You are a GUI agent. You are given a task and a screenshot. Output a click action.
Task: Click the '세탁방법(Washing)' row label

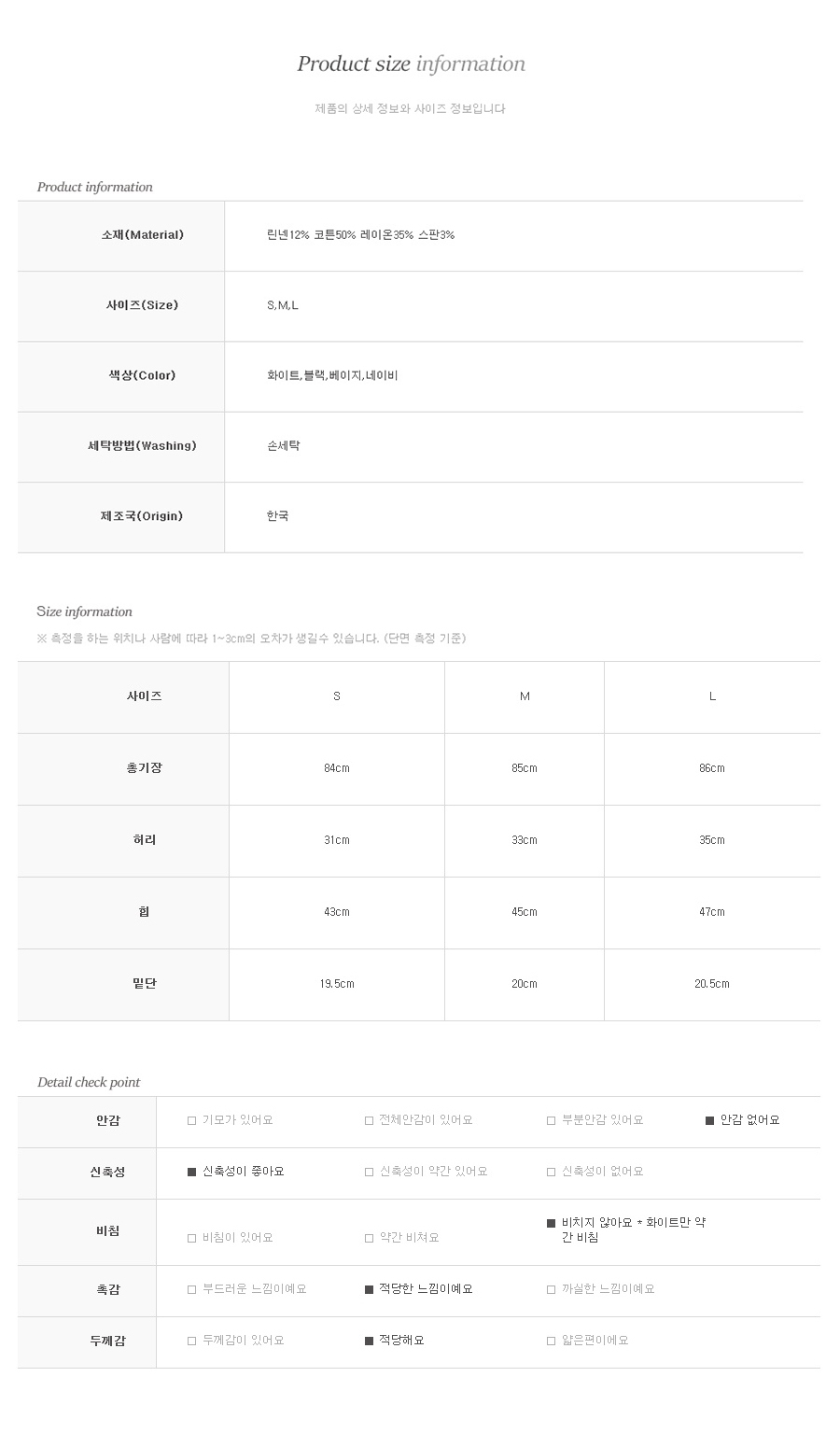tap(142, 446)
